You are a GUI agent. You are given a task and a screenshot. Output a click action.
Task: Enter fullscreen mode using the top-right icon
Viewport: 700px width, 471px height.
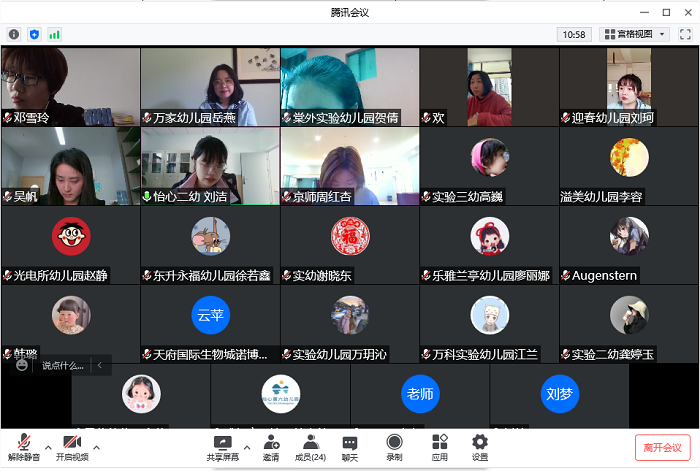click(x=685, y=34)
